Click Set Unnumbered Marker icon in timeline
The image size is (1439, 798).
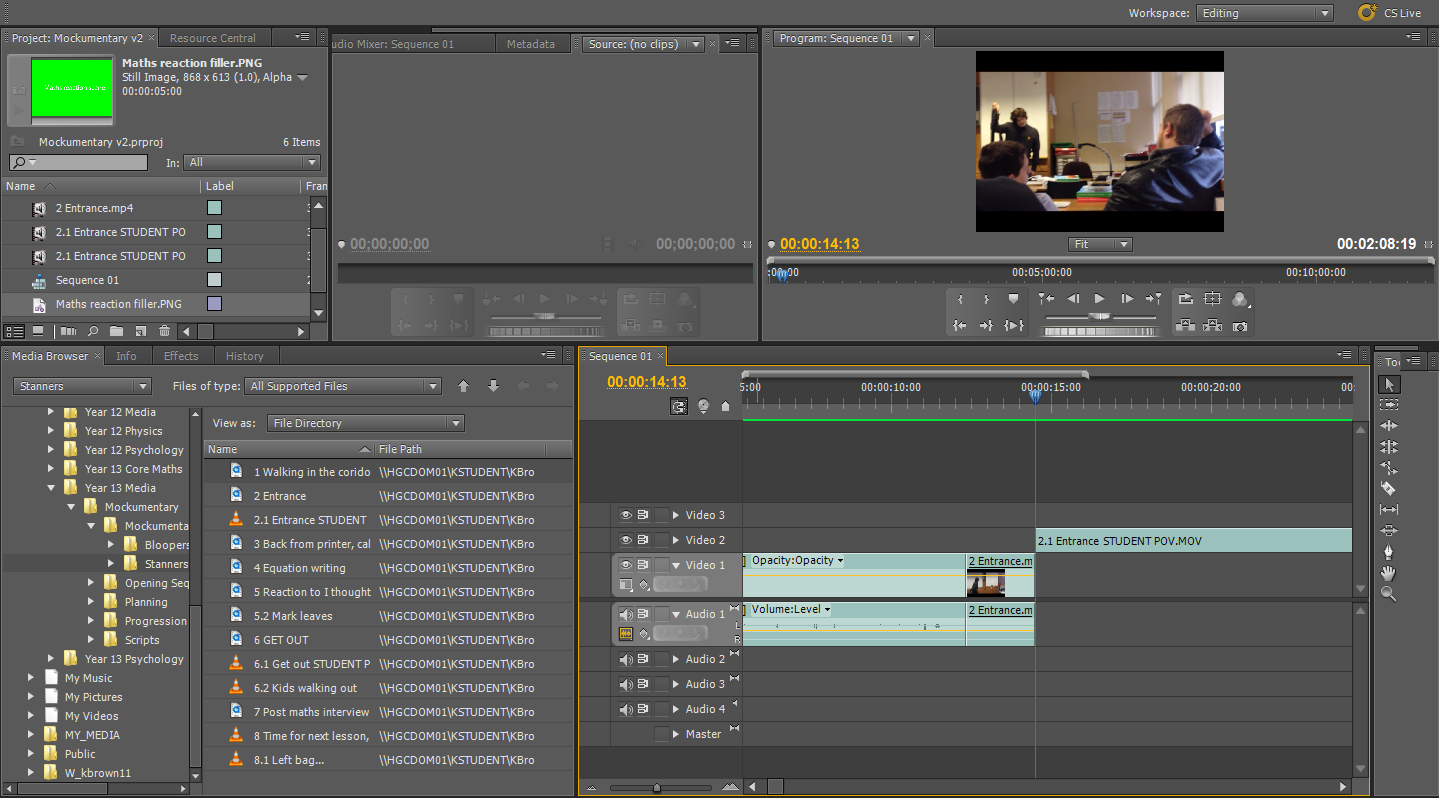pyautogui.click(x=726, y=406)
